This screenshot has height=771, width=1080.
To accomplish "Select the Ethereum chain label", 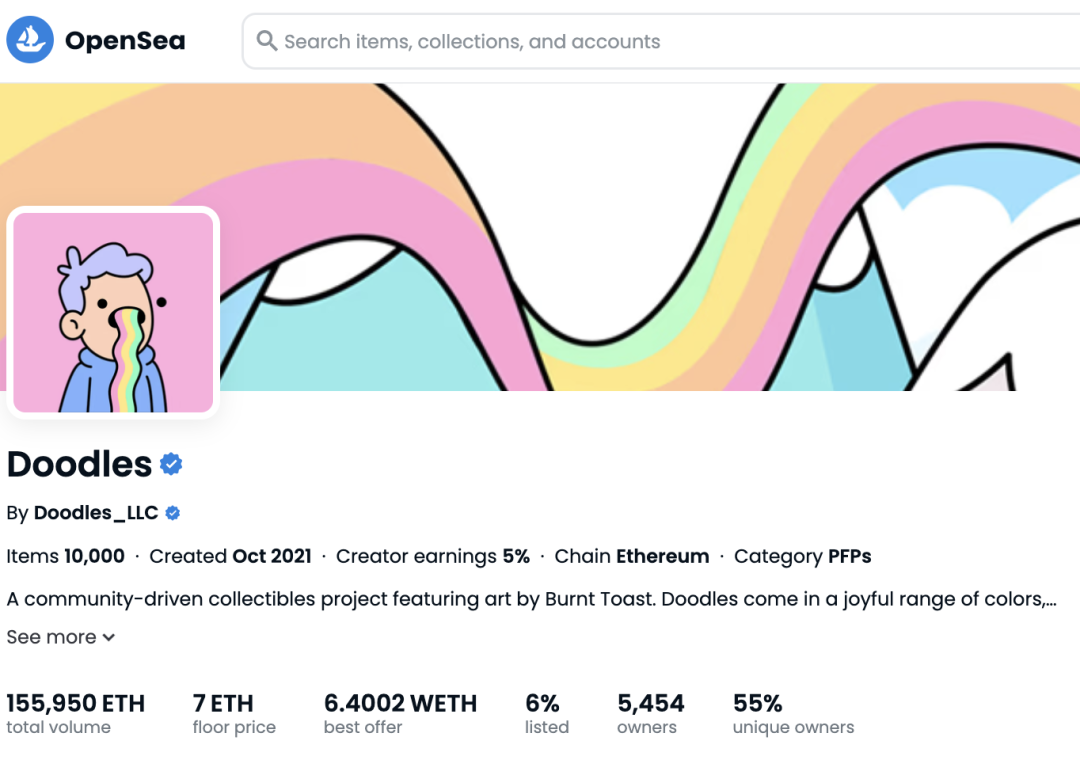I will coord(662,556).
